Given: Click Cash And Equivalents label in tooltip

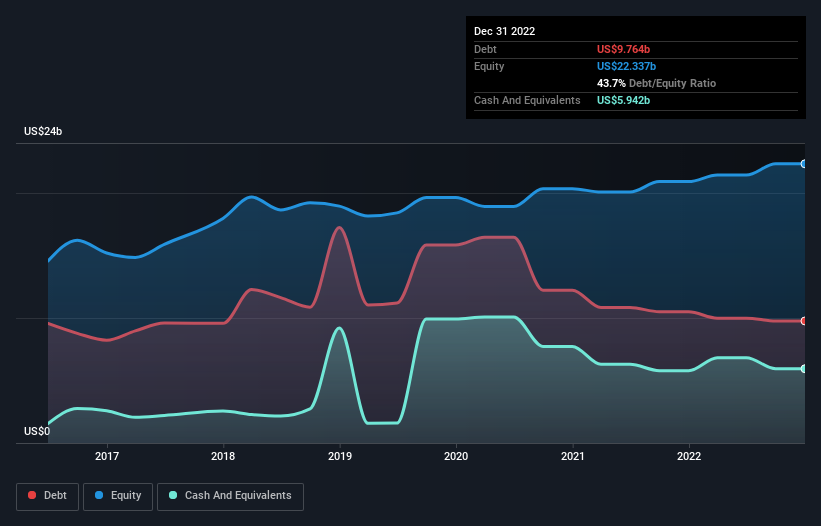Looking at the screenshot, I should coord(527,100).
